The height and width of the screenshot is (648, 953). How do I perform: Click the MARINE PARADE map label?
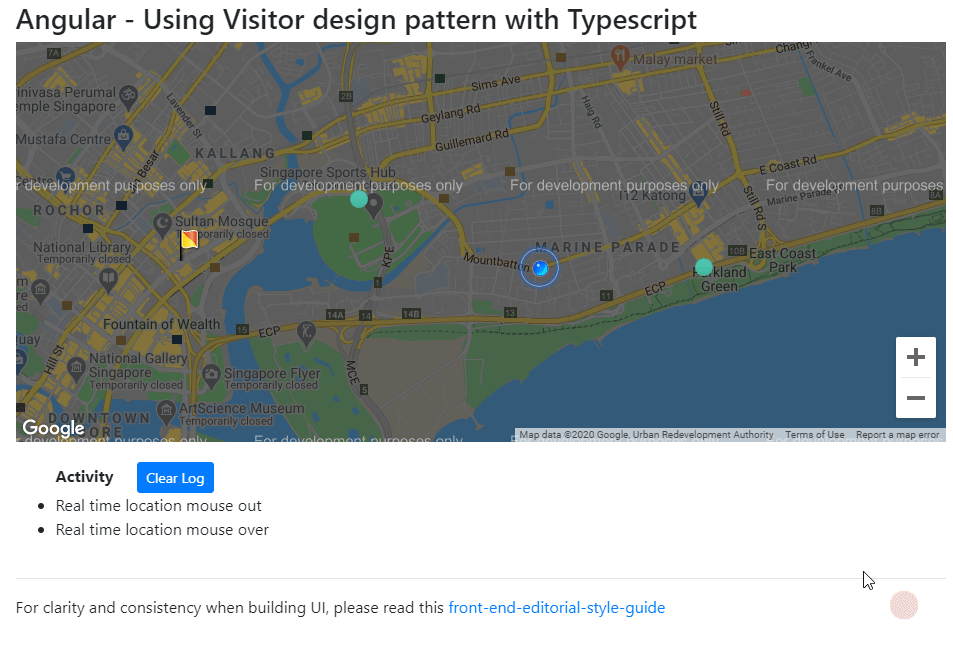(x=608, y=247)
